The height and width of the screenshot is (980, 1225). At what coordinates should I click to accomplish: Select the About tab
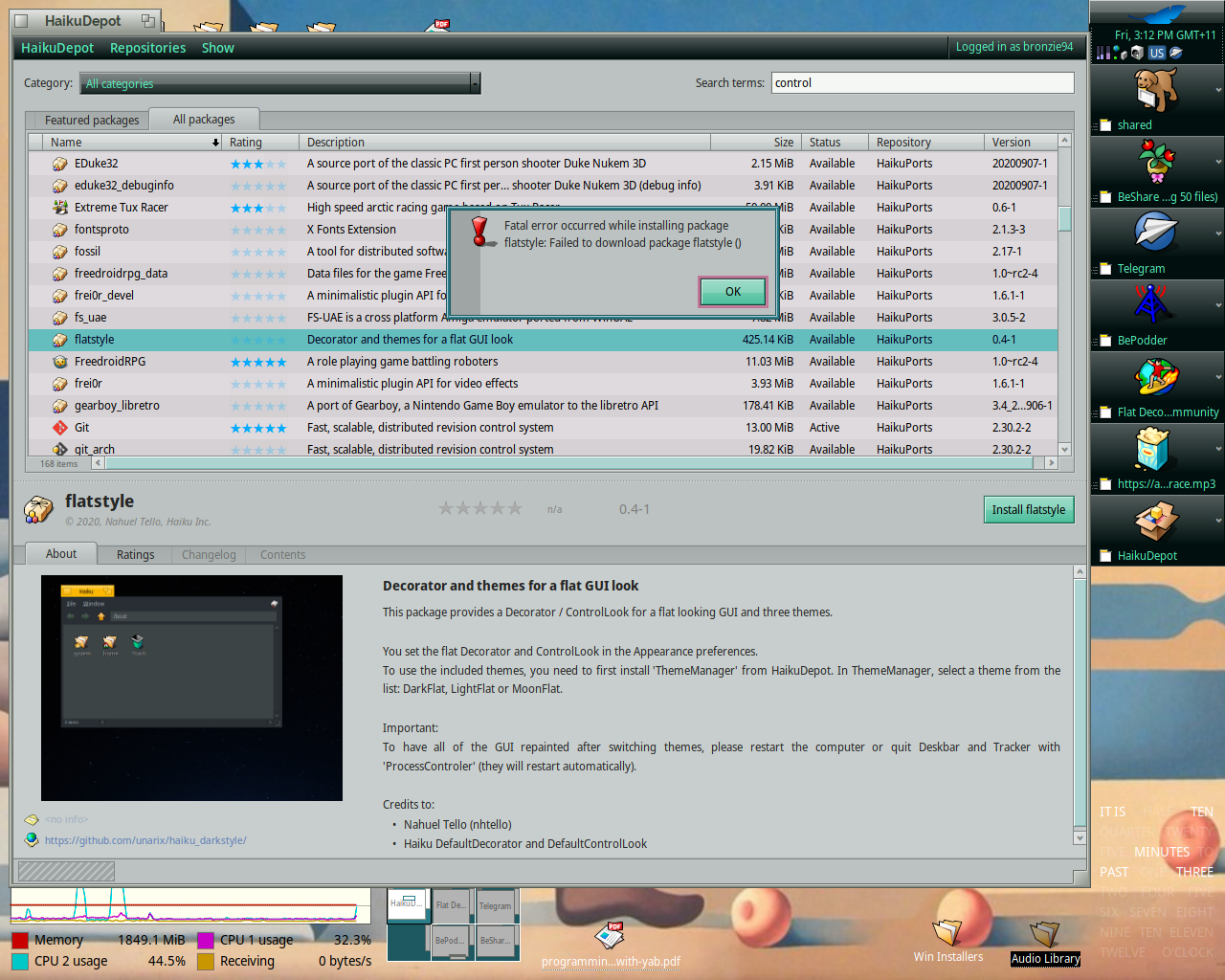60,554
